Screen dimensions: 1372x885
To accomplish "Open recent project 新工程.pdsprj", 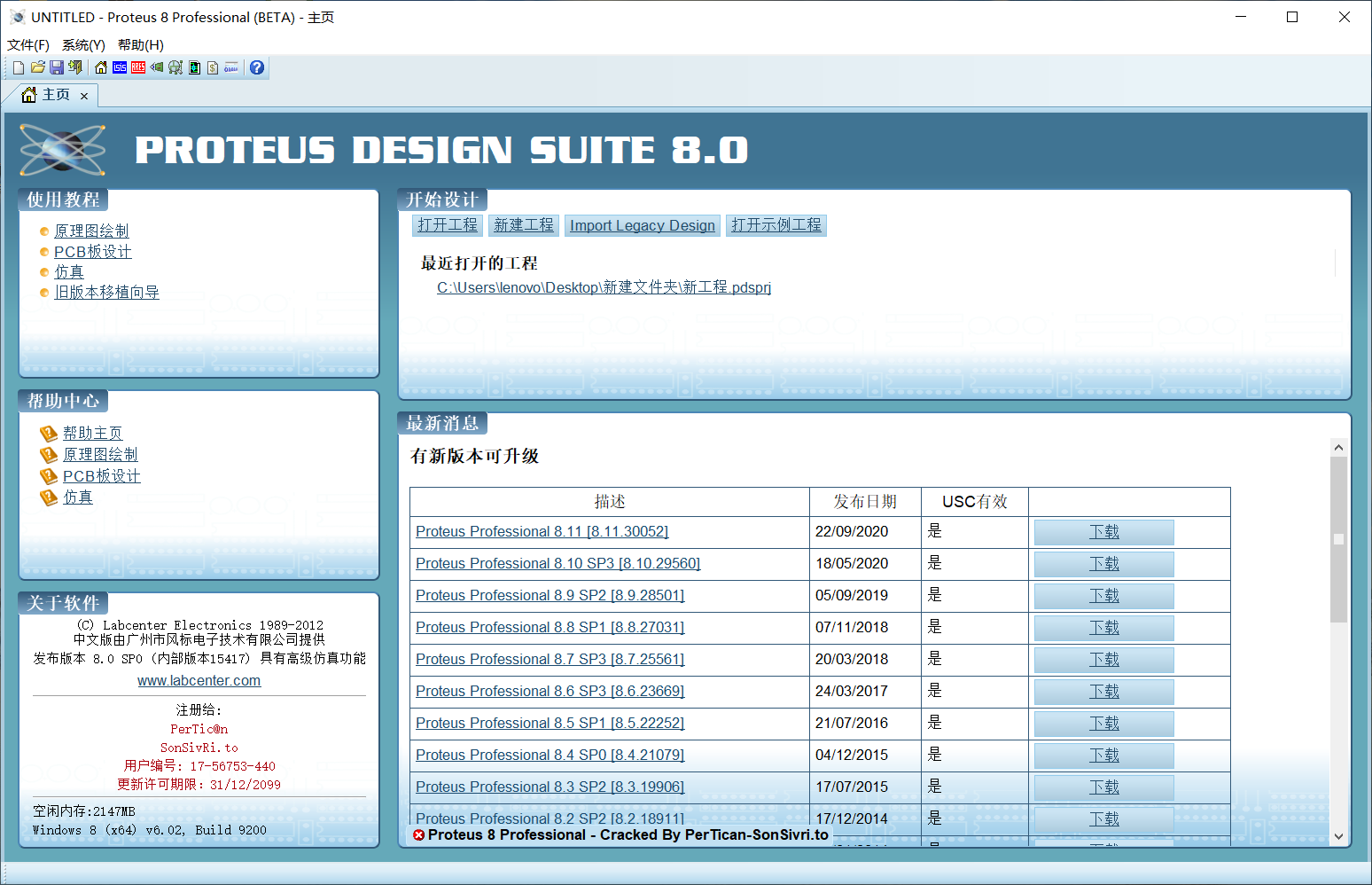I will coord(604,287).
